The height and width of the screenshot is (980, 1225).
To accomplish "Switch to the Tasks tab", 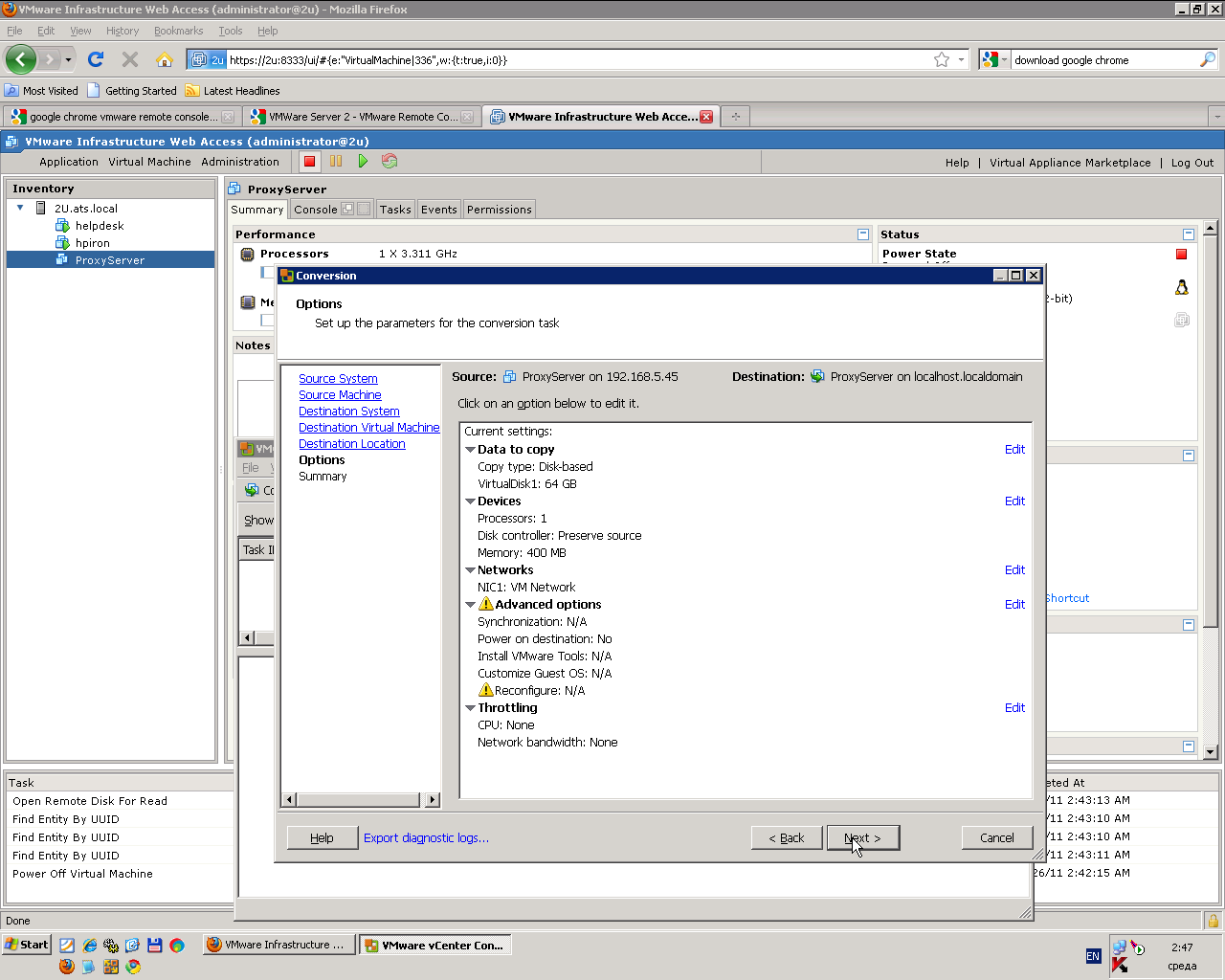I will point(395,210).
